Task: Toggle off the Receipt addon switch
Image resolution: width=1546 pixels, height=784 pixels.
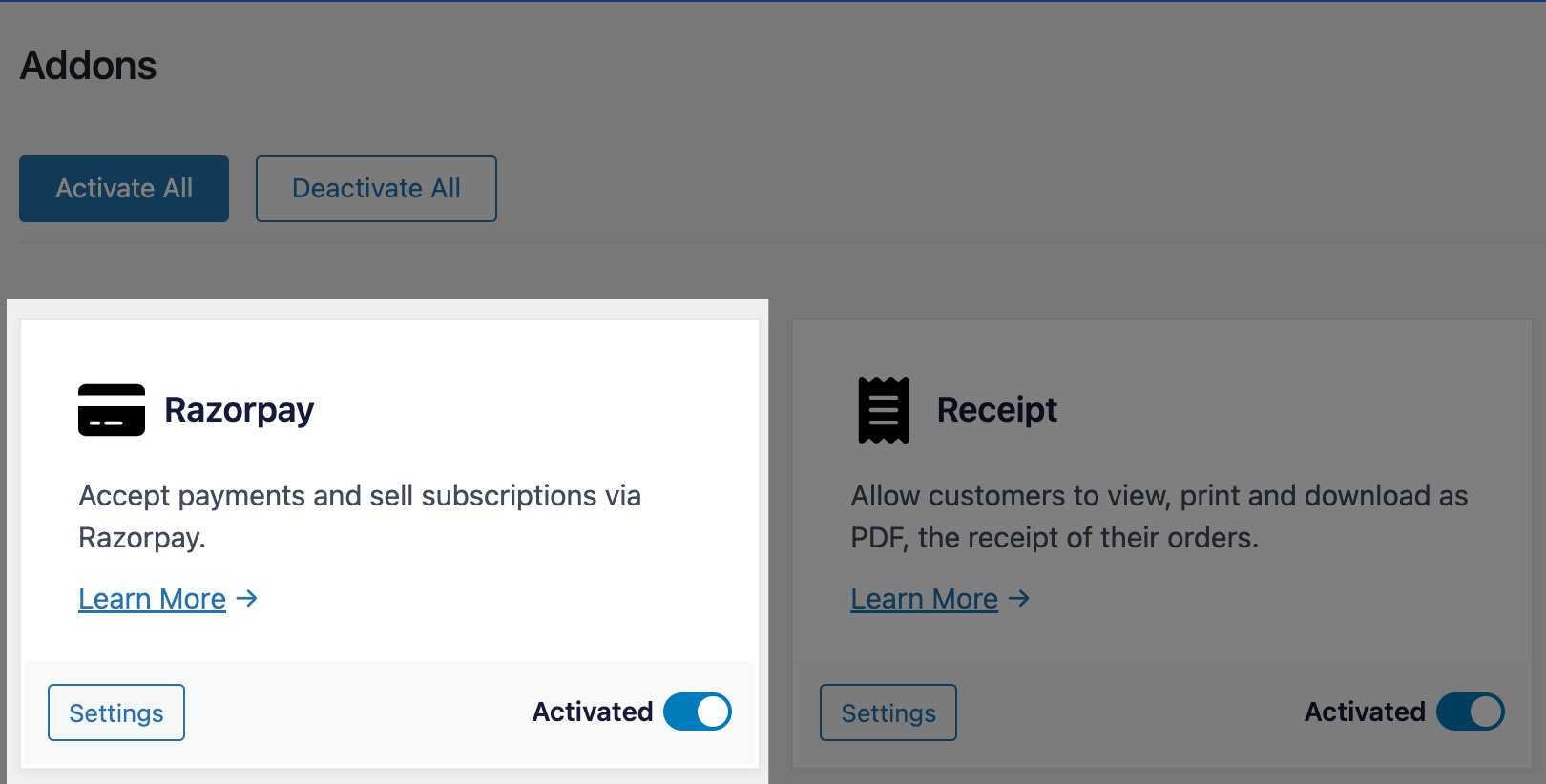Action: (x=1471, y=712)
